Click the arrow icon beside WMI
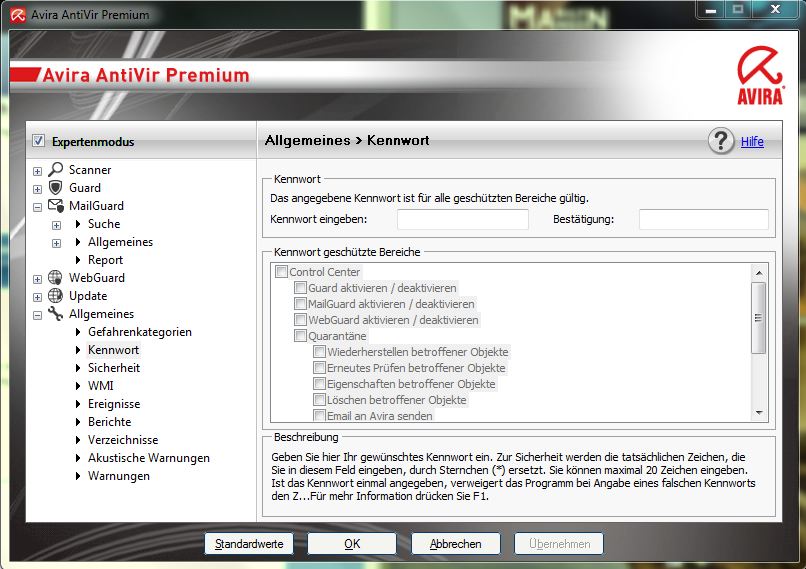The height and width of the screenshot is (569, 806). click(x=78, y=386)
